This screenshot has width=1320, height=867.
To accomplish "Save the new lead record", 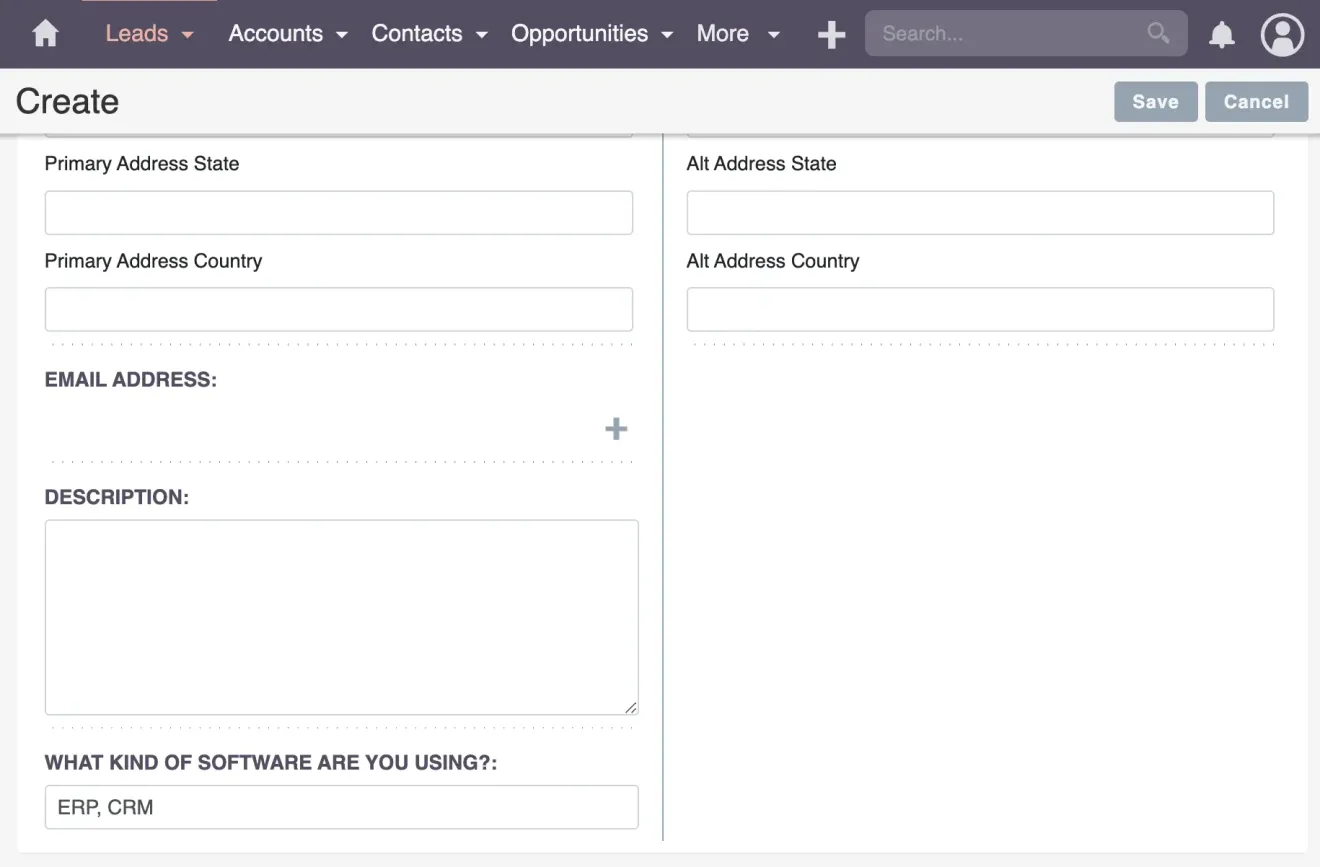I will pyautogui.click(x=1155, y=101).
